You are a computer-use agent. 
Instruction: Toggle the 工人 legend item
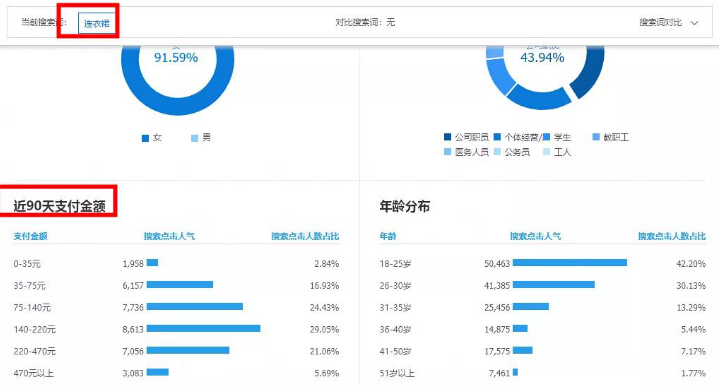point(557,152)
